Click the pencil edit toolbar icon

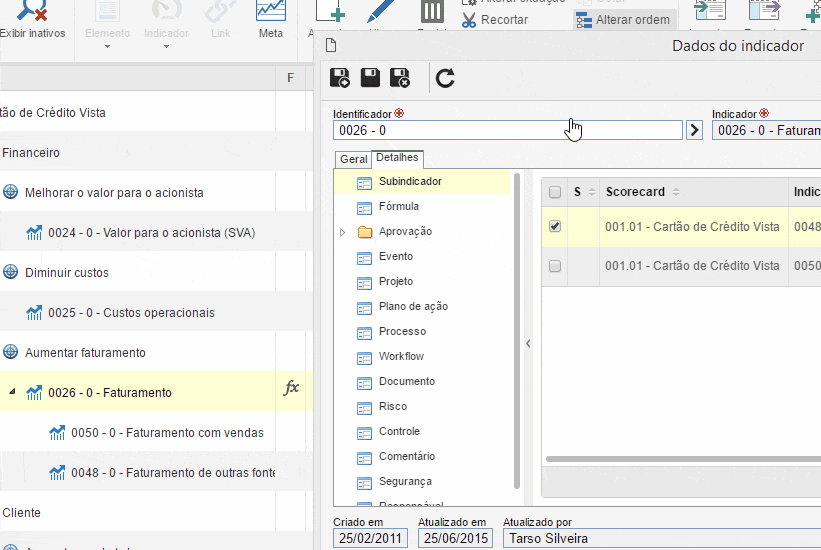(x=381, y=12)
